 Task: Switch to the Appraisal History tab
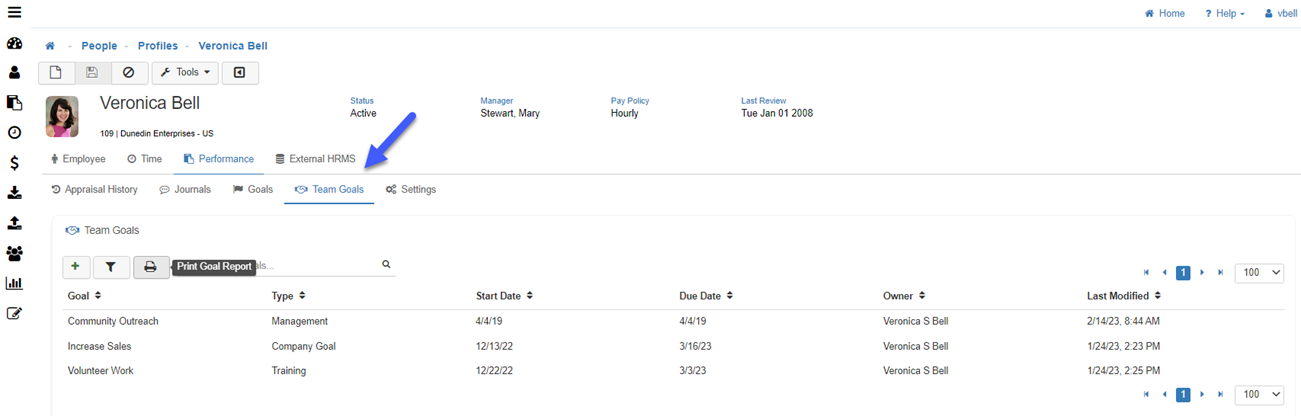(x=94, y=189)
